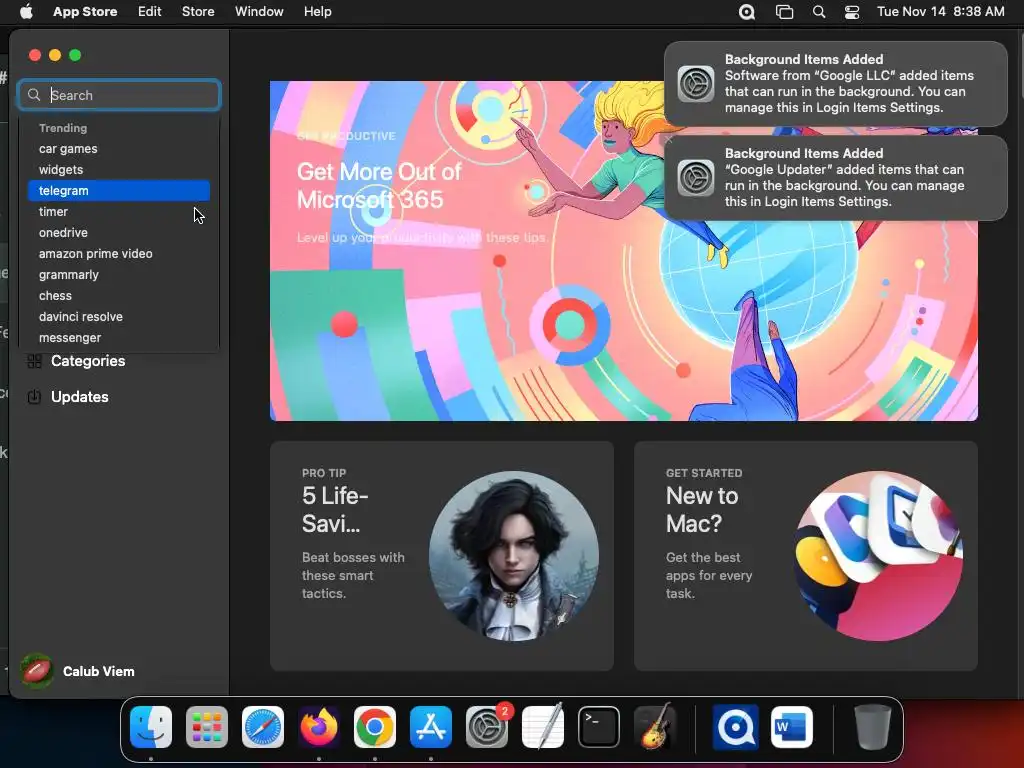Select the Updates sidebar item

coord(119,396)
